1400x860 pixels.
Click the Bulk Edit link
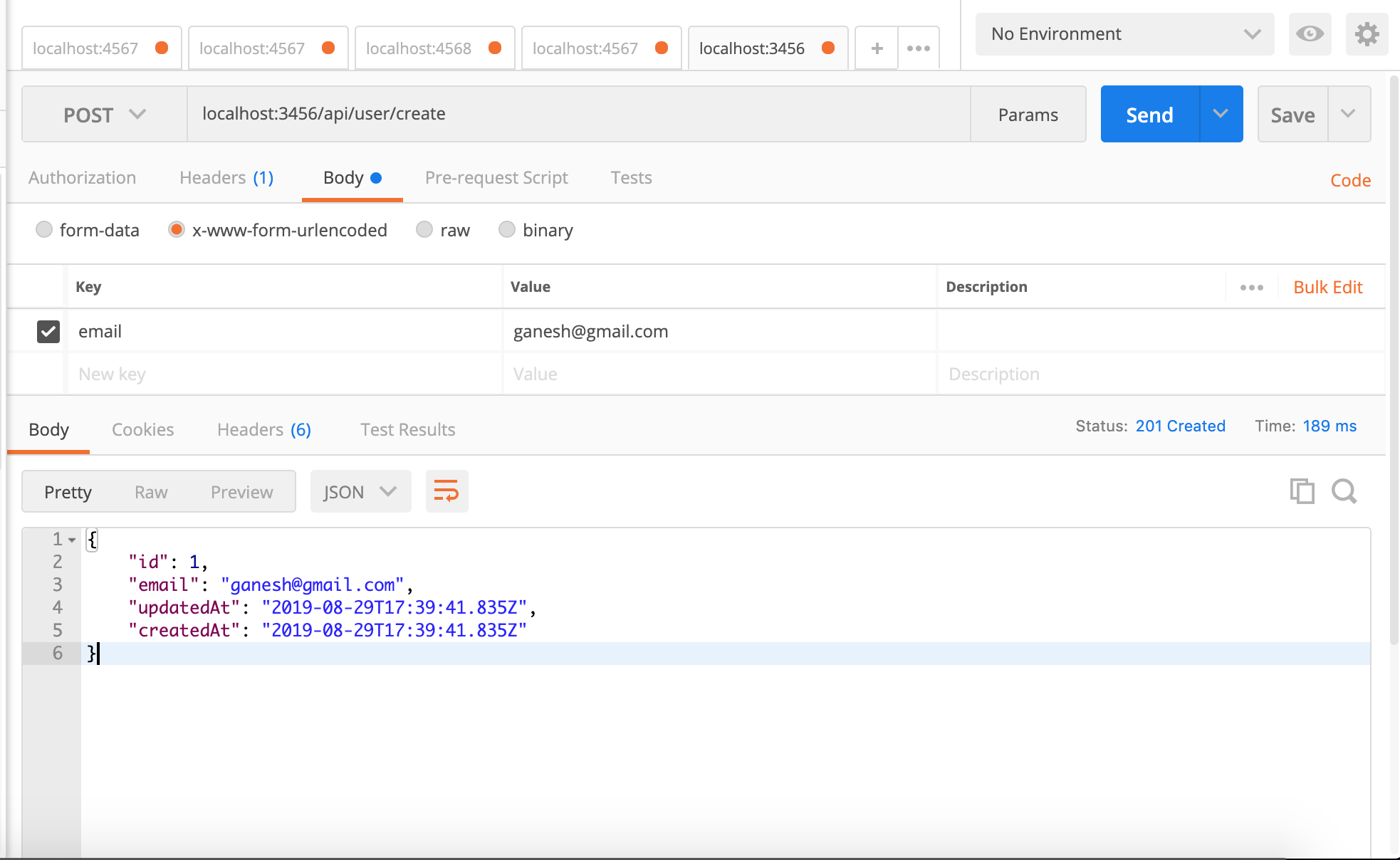click(x=1327, y=288)
